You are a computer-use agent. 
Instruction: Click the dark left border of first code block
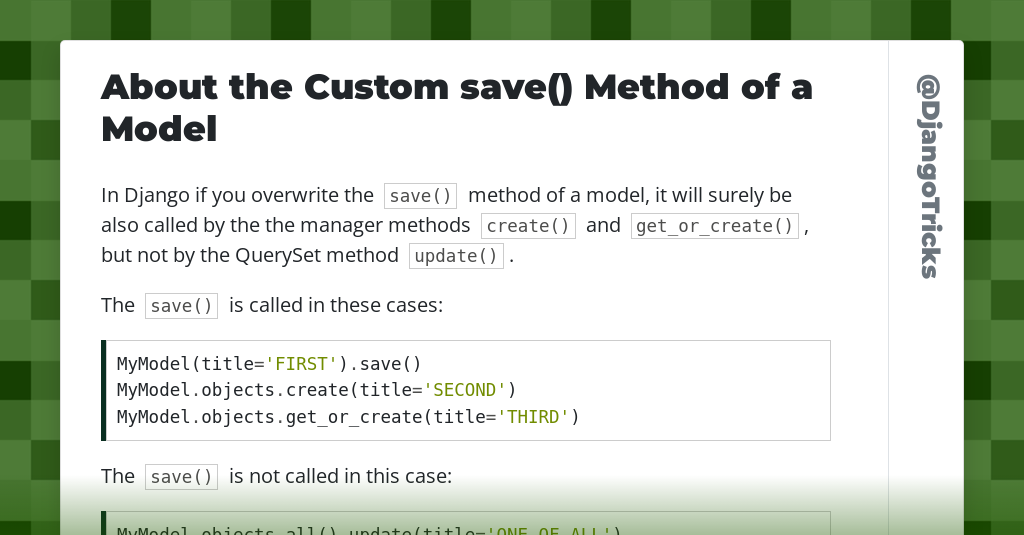(x=104, y=391)
